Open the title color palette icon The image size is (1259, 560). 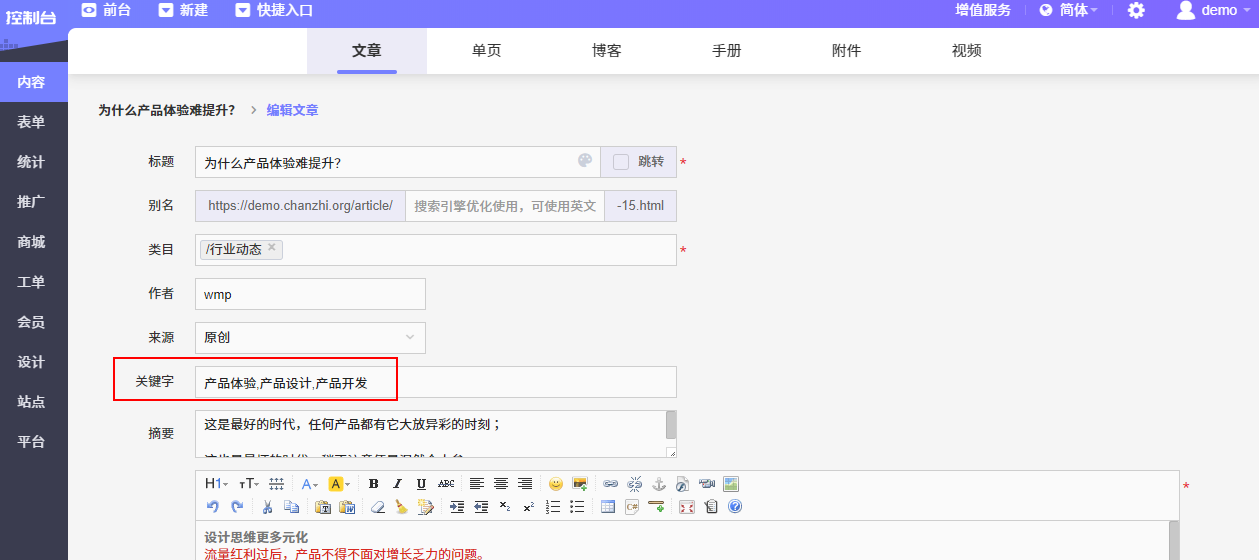(585, 161)
